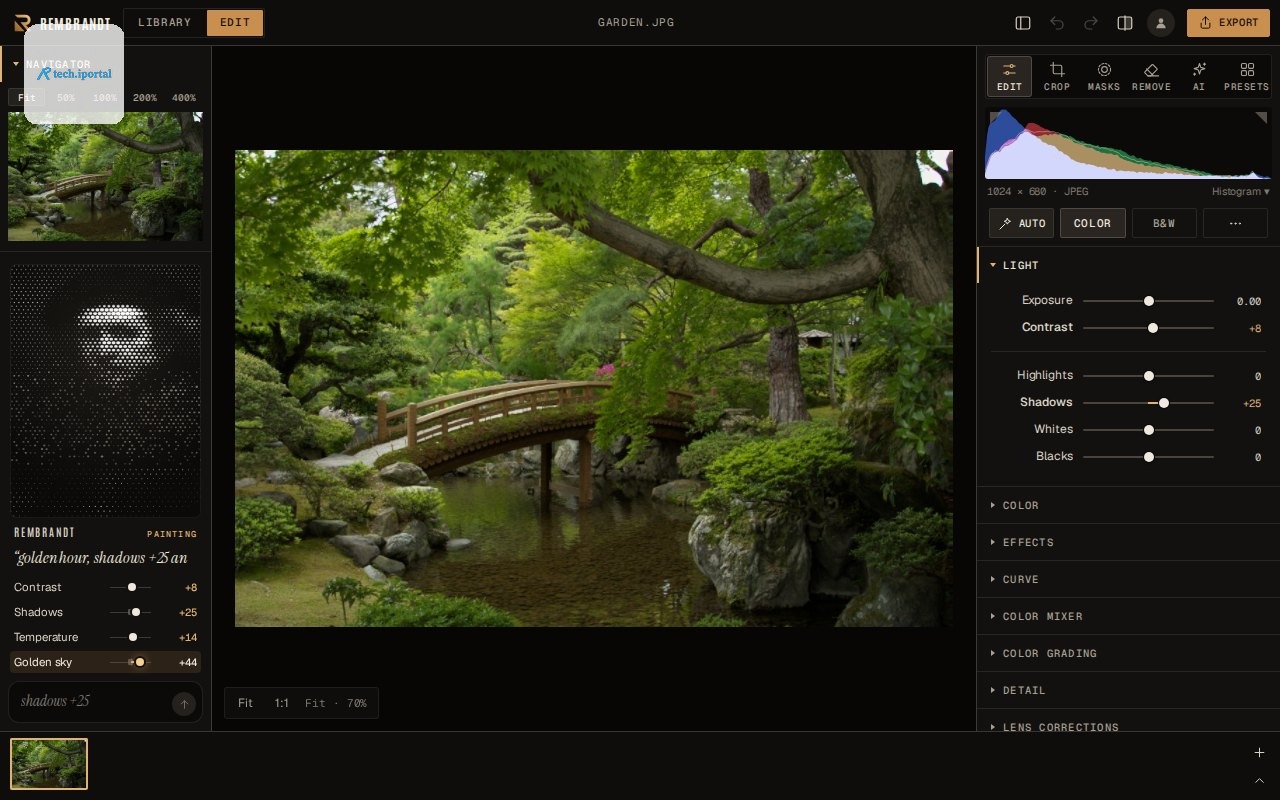This screenshot has width=1280, height=800.
Task: Select the garden thumbnail in the filmstrip
Action: pos(49,764)
